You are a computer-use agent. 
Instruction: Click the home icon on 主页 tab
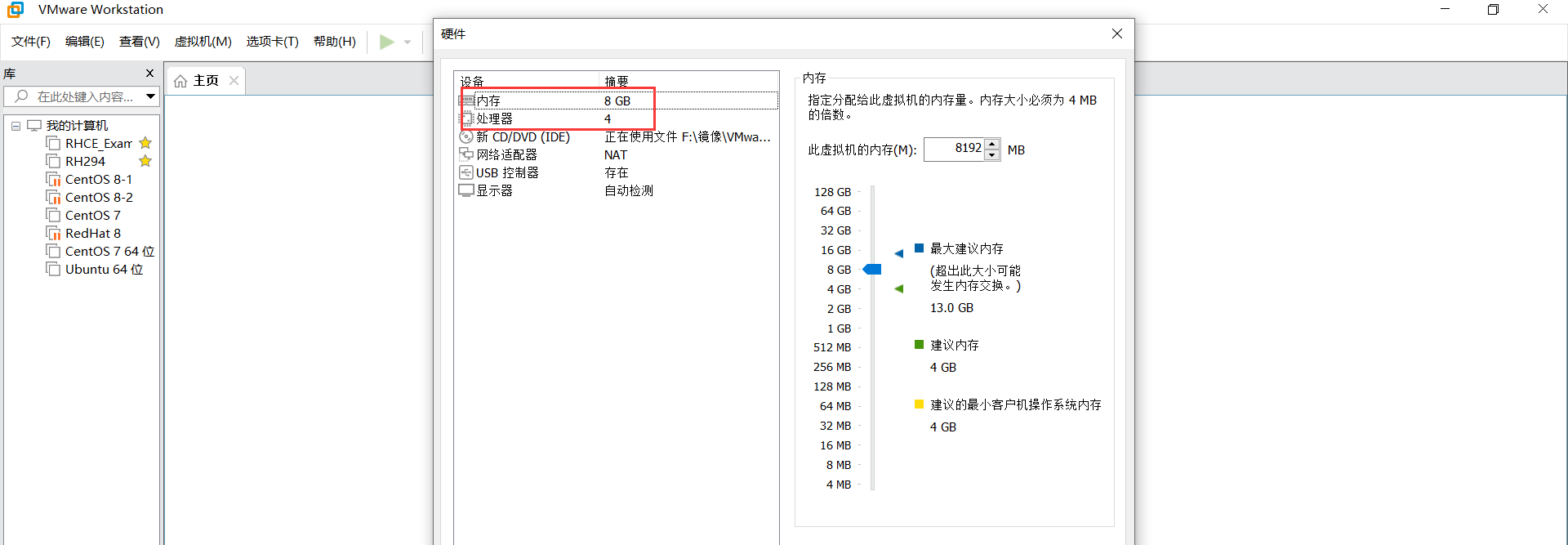[x=180, y=81]
